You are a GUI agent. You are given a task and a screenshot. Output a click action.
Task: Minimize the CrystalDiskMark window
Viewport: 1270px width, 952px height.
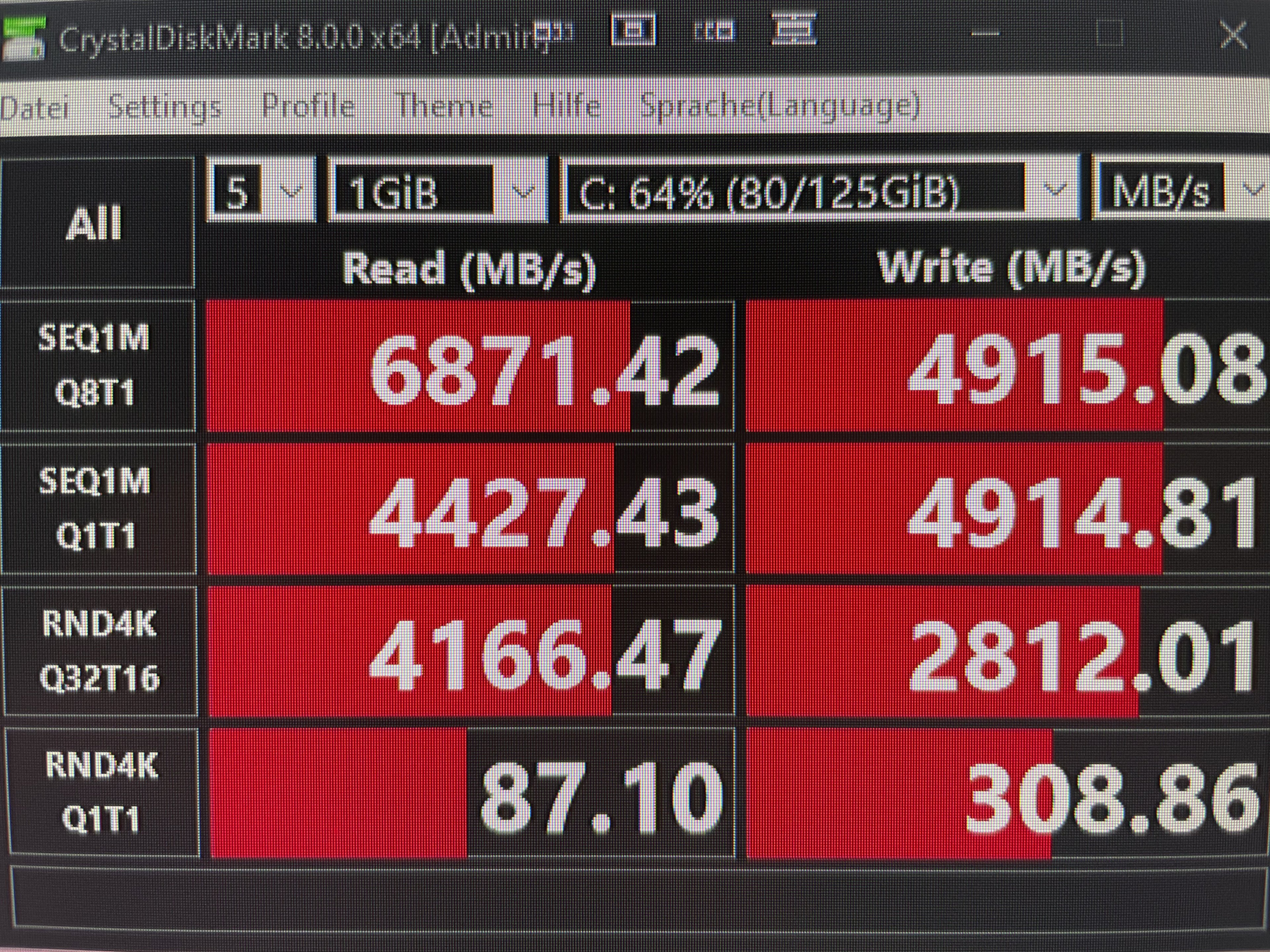[x=985, y=34]
